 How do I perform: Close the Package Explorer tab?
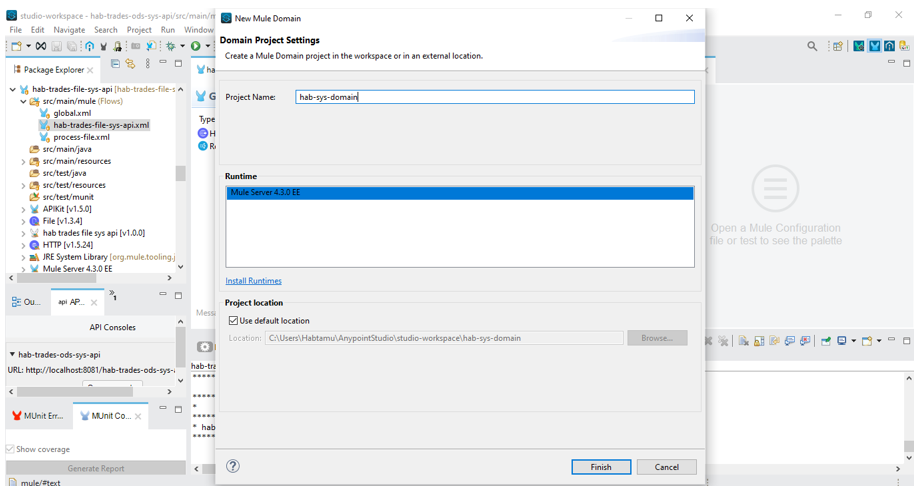click(90, 70)
